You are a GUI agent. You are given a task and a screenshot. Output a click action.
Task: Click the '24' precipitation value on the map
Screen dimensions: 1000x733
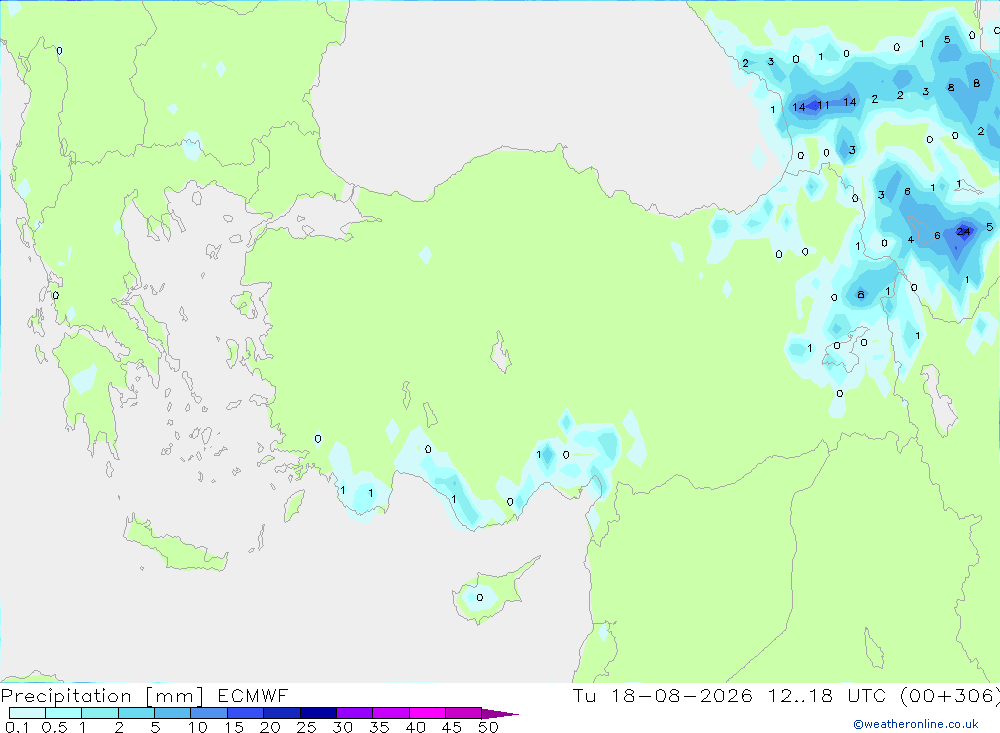pos(963,232)
